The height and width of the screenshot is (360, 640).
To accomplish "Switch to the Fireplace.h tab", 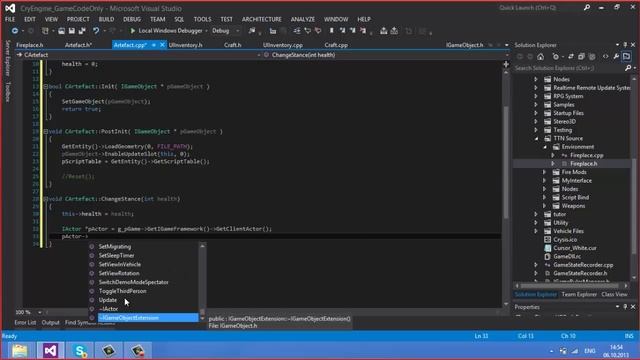I will [x=30, y=45].
